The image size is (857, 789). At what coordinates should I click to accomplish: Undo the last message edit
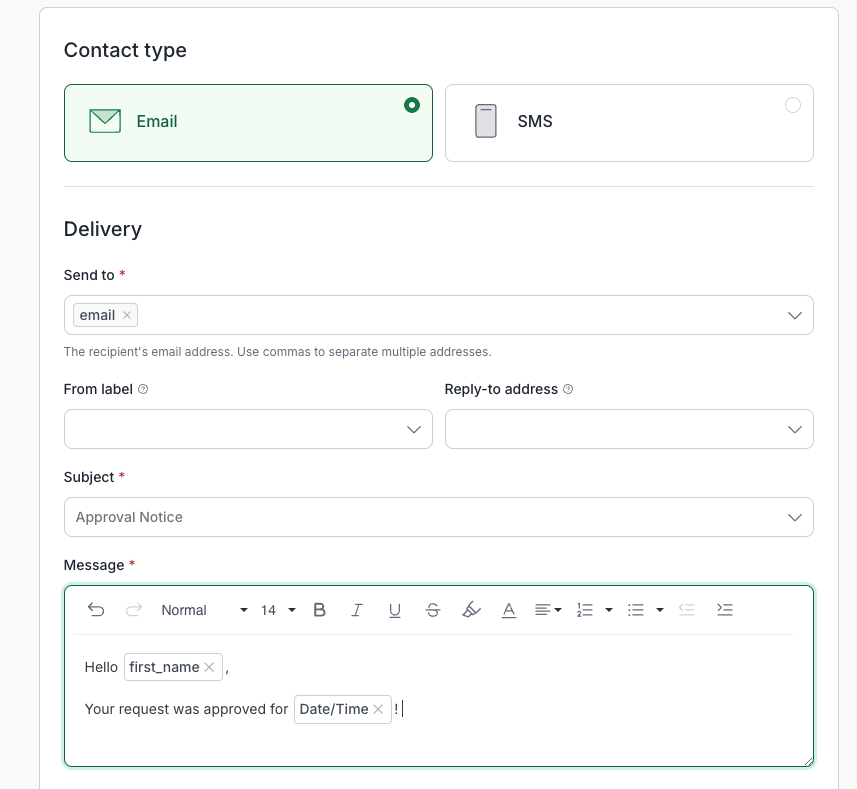pos(96,610)
